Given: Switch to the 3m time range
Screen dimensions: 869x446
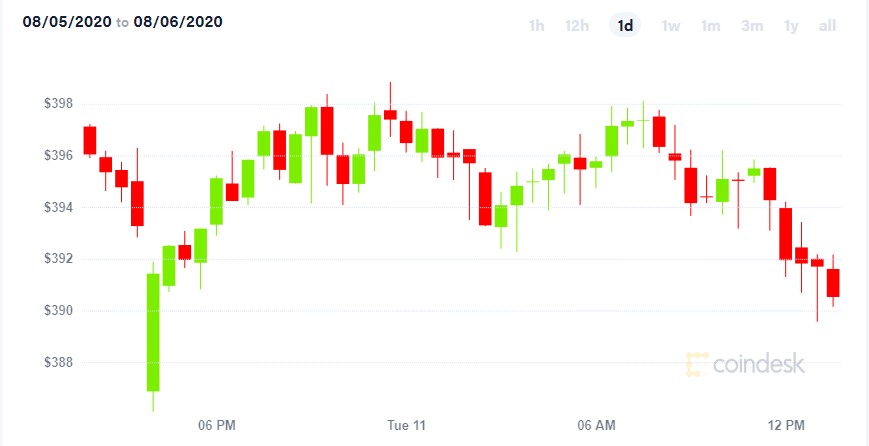Looking at the screenshot, I should click(x=752, y=25).
